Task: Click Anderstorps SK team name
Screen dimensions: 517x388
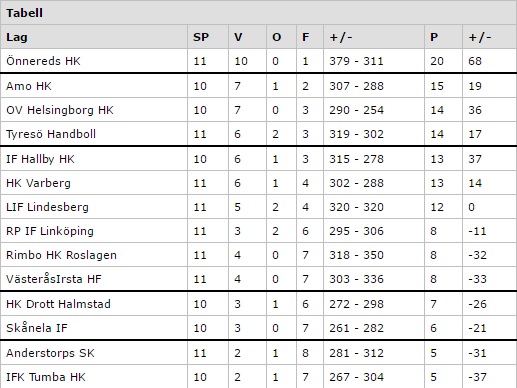Action: pyautogui.click(x=50, y=353)
